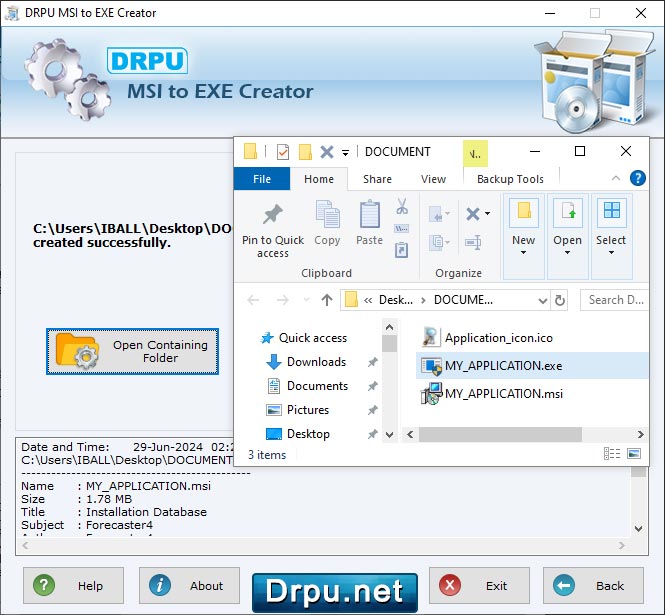Click the Exit button
Image resolution: width=665 pixels, height=615 pixels.
pyautogui.click(x=479, y=585)
